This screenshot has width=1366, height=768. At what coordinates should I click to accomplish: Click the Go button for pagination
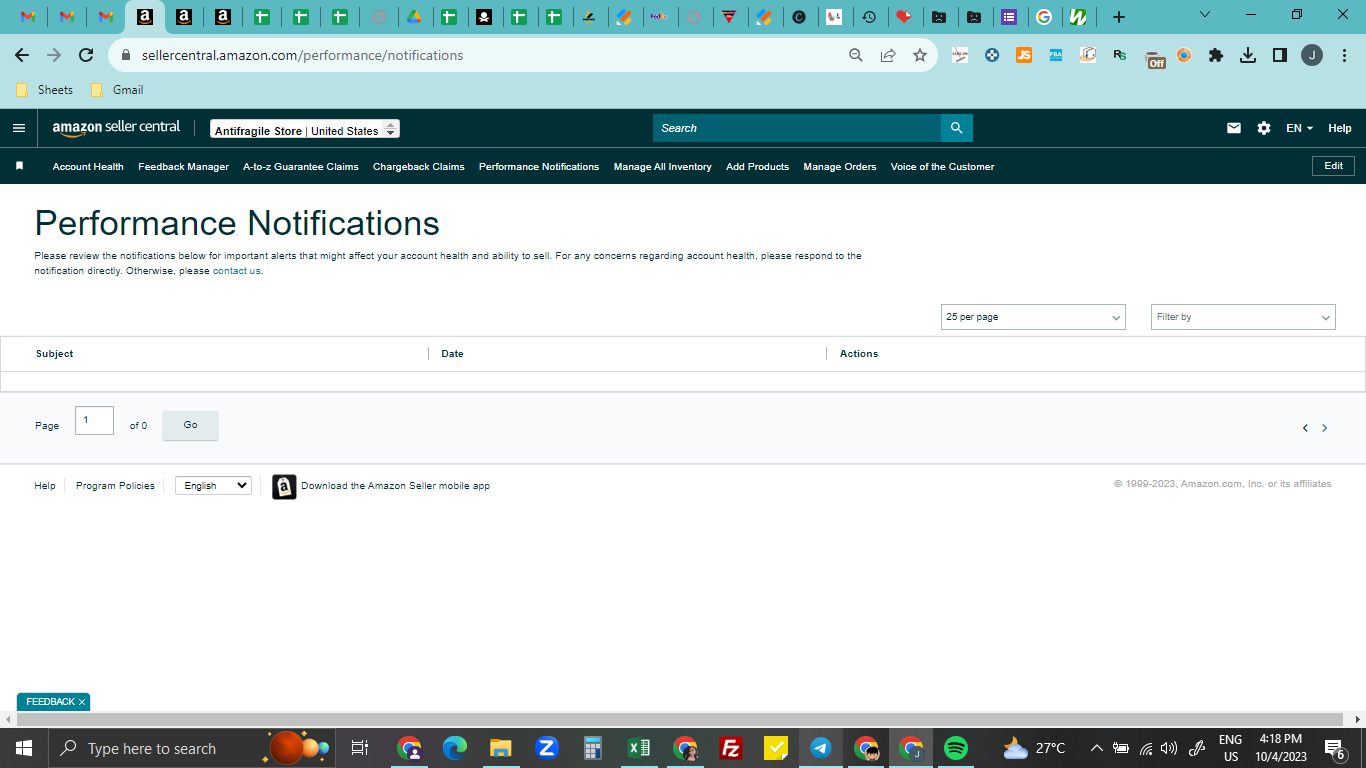[x=190, y=425]
